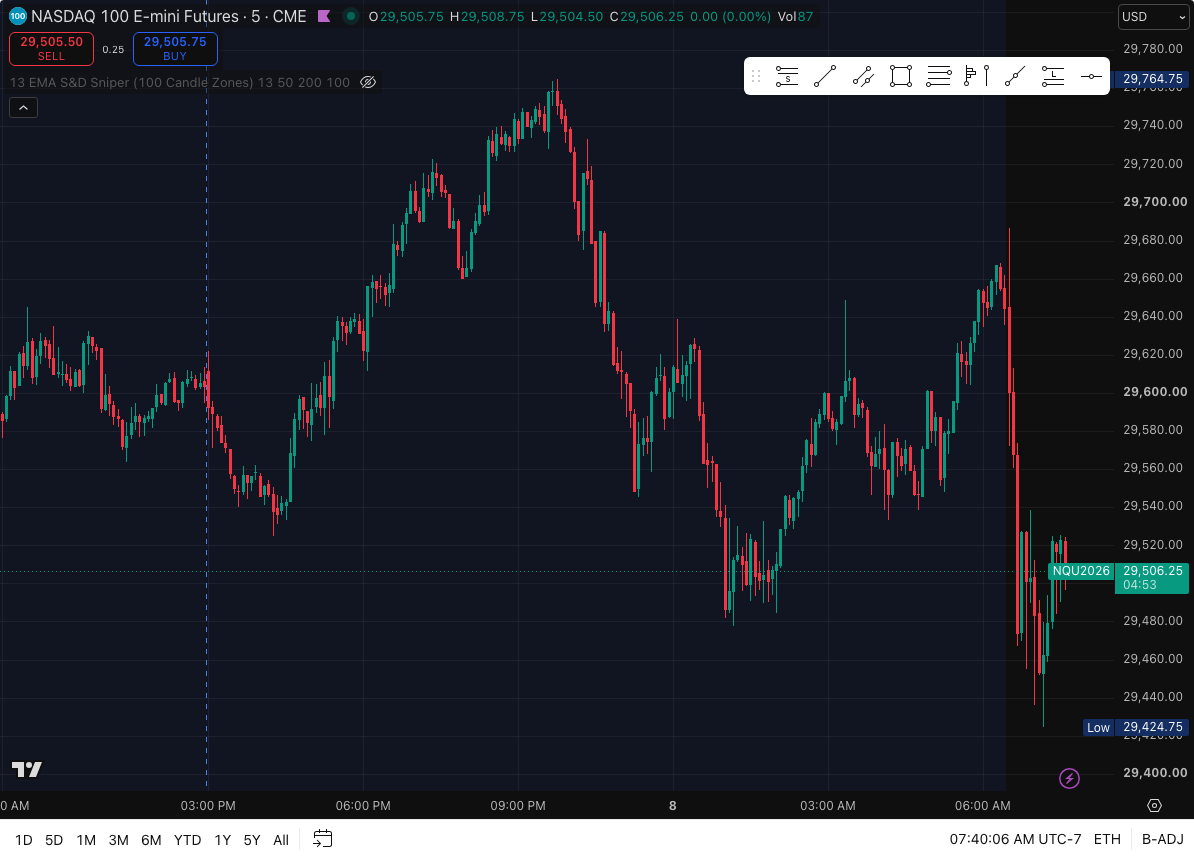Click the 29,505.50 SELL button
Screen dimensions: 1194x858
(51, 49)
